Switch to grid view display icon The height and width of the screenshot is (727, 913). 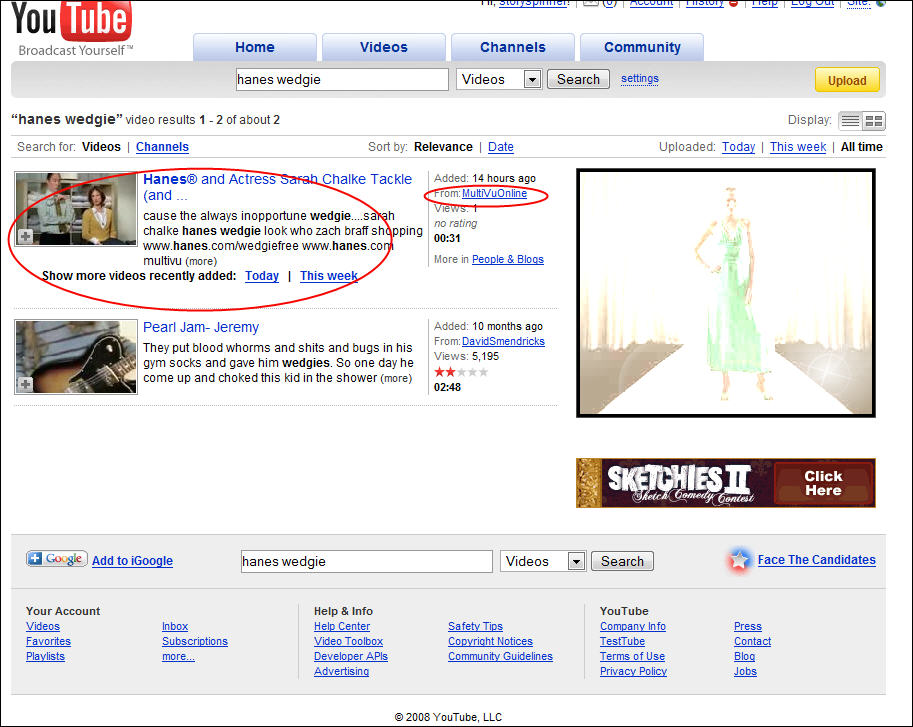coord(874,121)
